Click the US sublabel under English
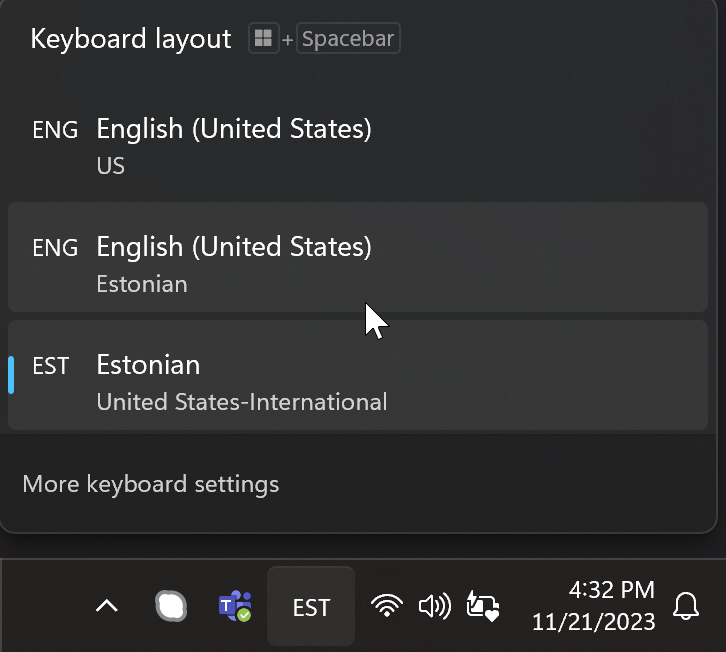 (111, 166)
